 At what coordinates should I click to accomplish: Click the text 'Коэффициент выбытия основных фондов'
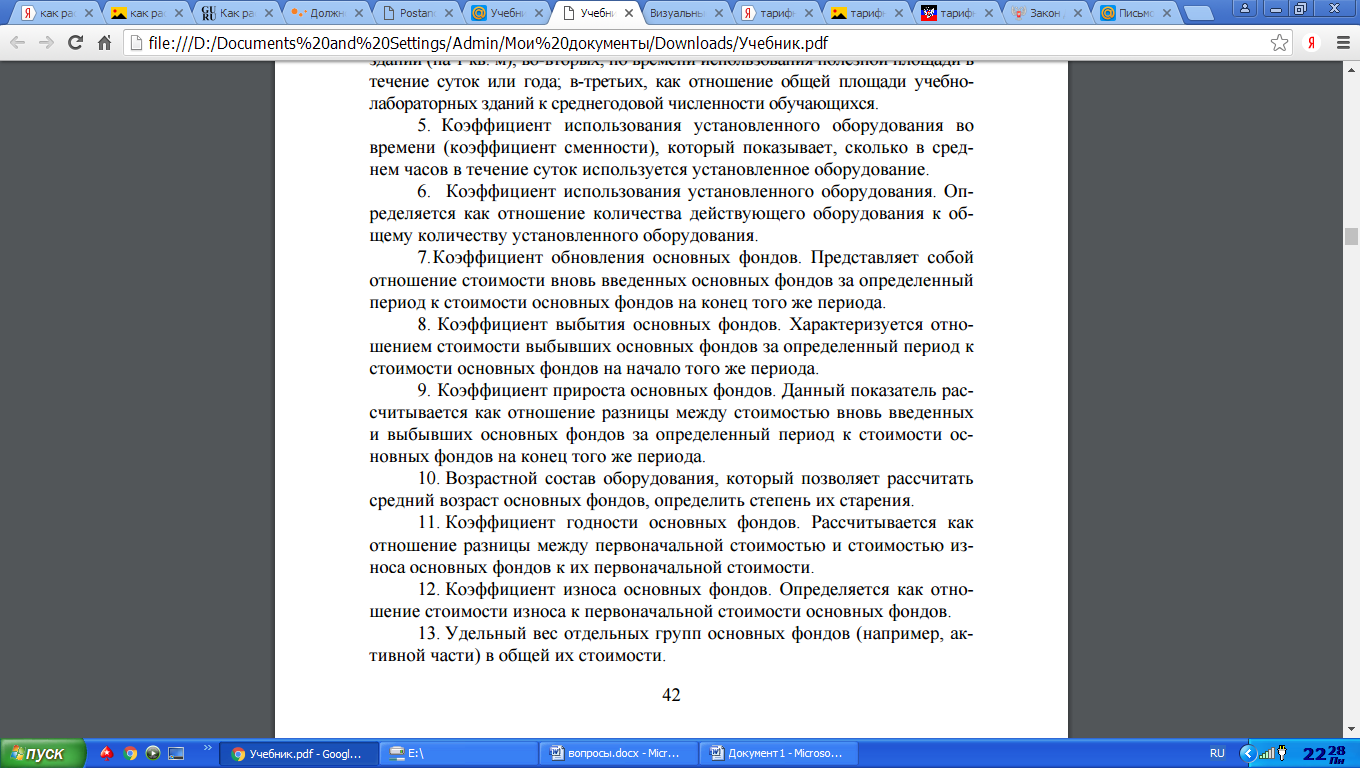point(610,324)
